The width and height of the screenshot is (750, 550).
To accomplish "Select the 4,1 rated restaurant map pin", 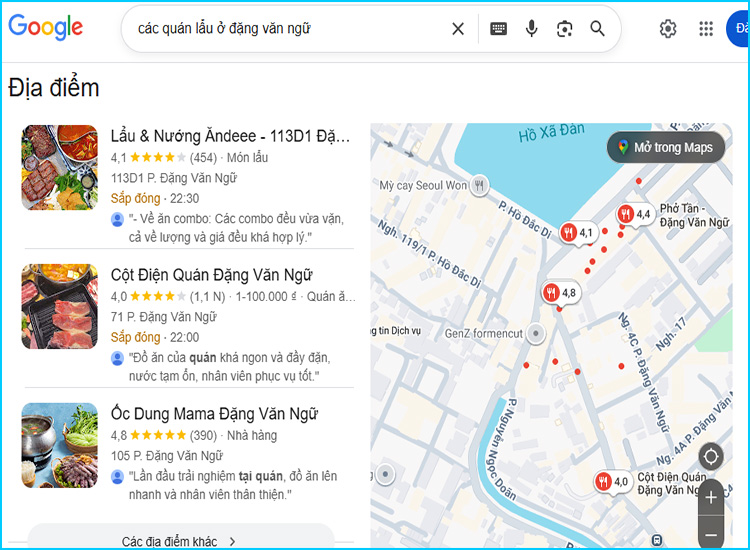I will [579, 233].
